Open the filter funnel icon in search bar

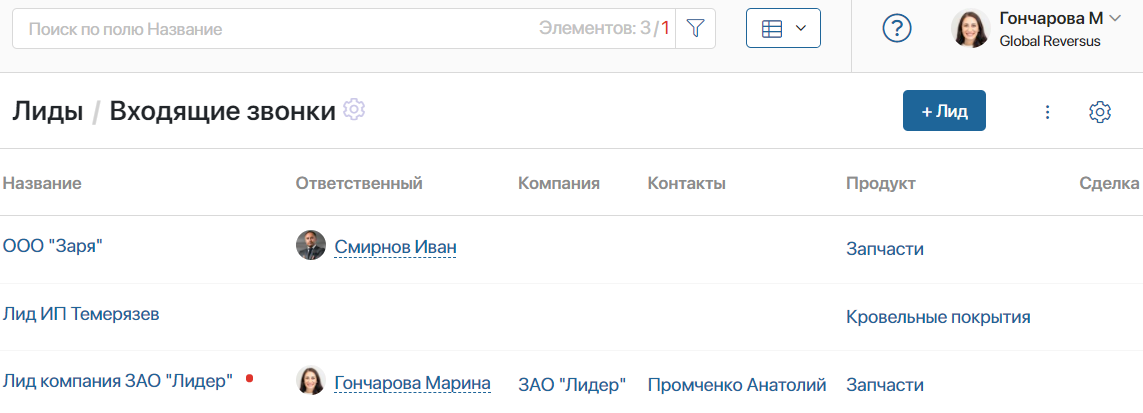click(695, 28)
